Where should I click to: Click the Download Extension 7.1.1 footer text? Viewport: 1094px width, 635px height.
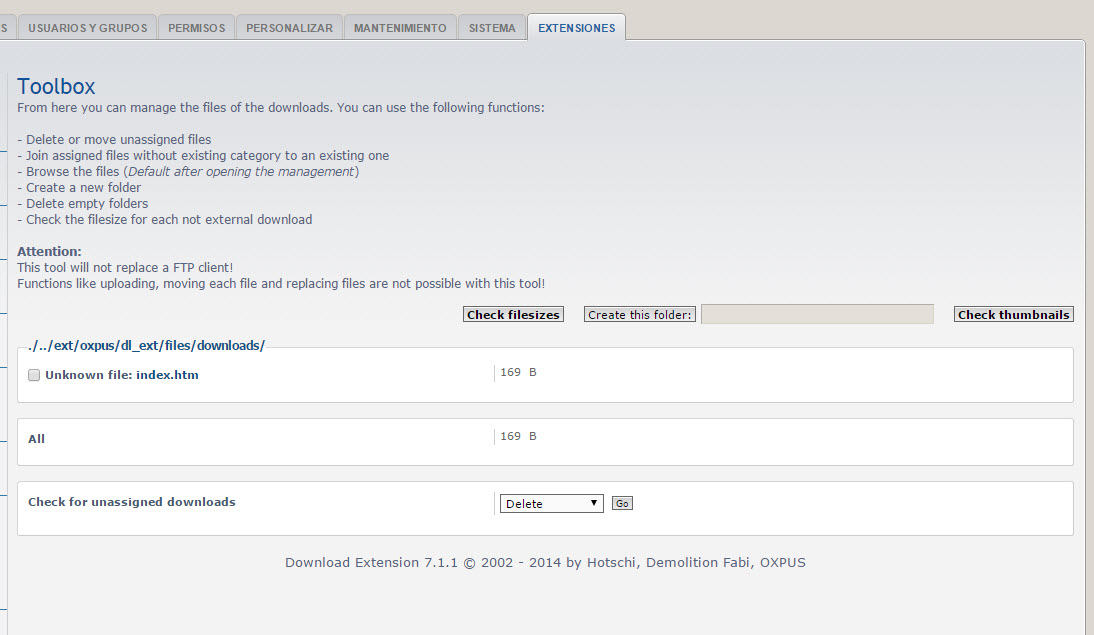545,563
